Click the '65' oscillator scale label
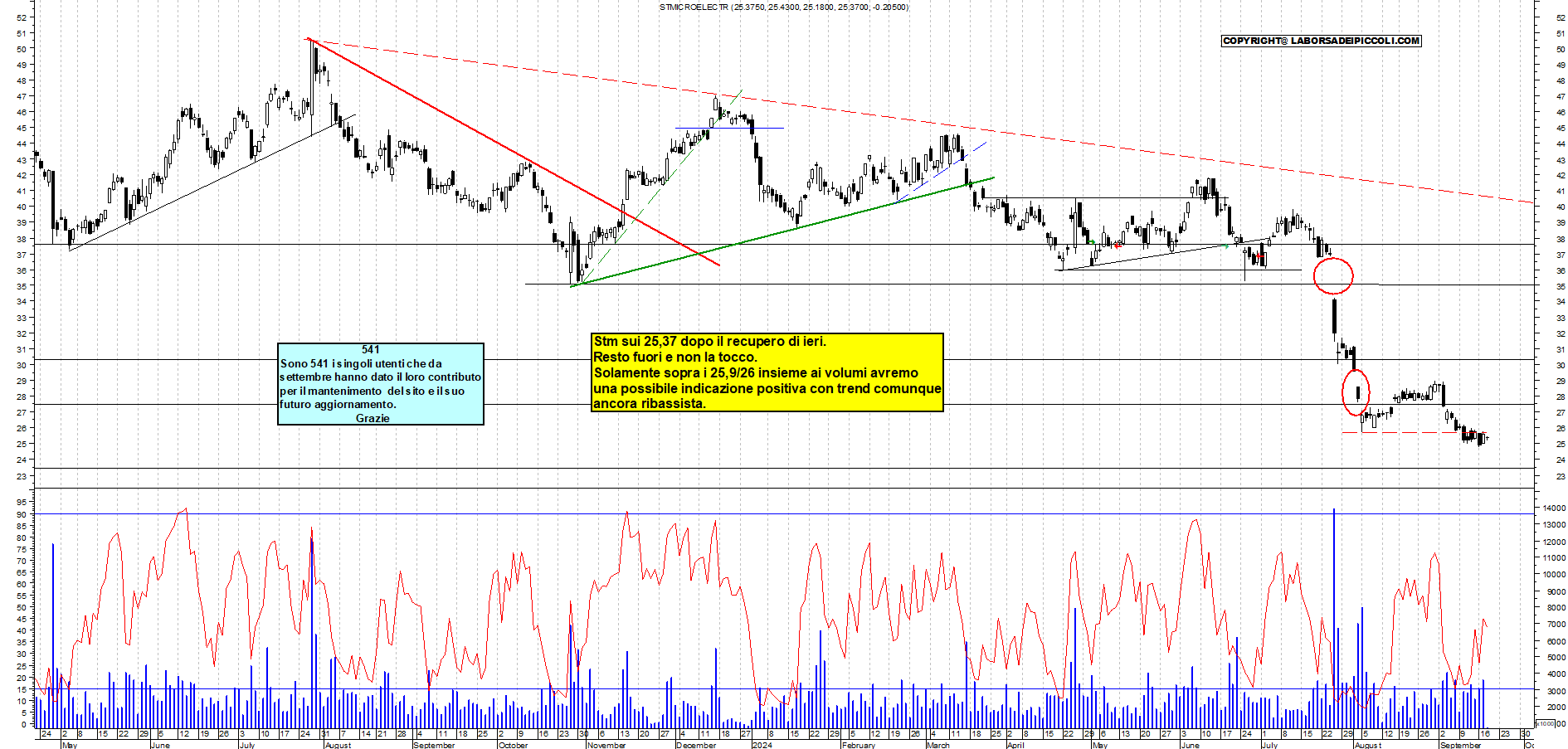The width and height of the screenshot is (1568, 749). pos(22,572)
